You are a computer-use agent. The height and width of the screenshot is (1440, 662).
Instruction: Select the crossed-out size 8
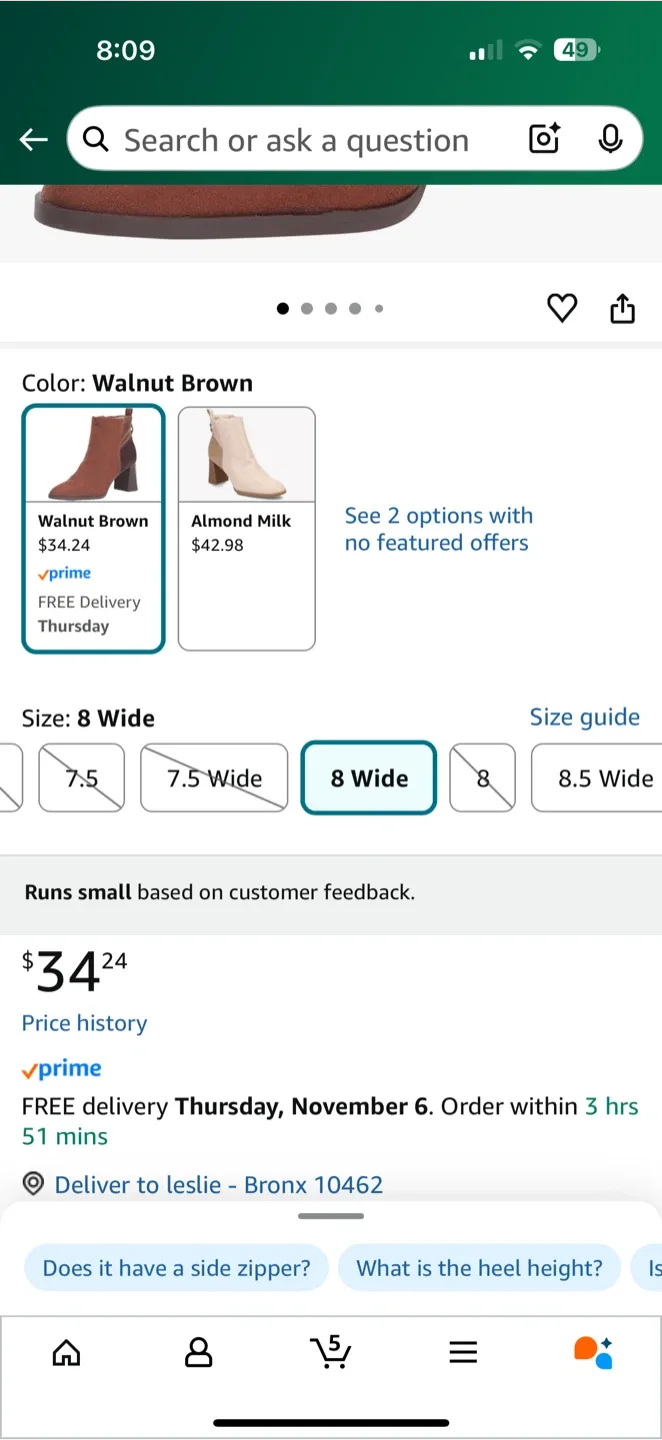(482, 778)
